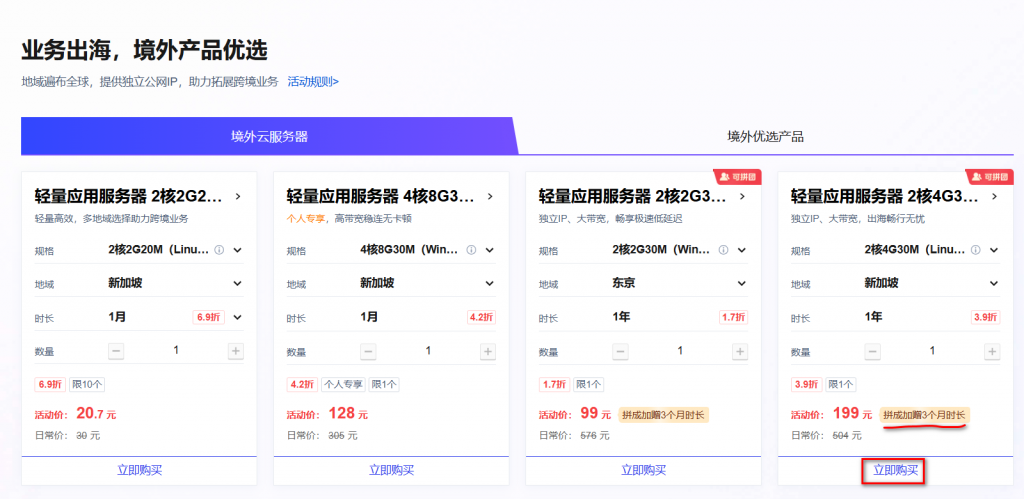Decrease quantity with minus in second card
The height and width of the screenshot is (499, 1024).
pos(368,351)
